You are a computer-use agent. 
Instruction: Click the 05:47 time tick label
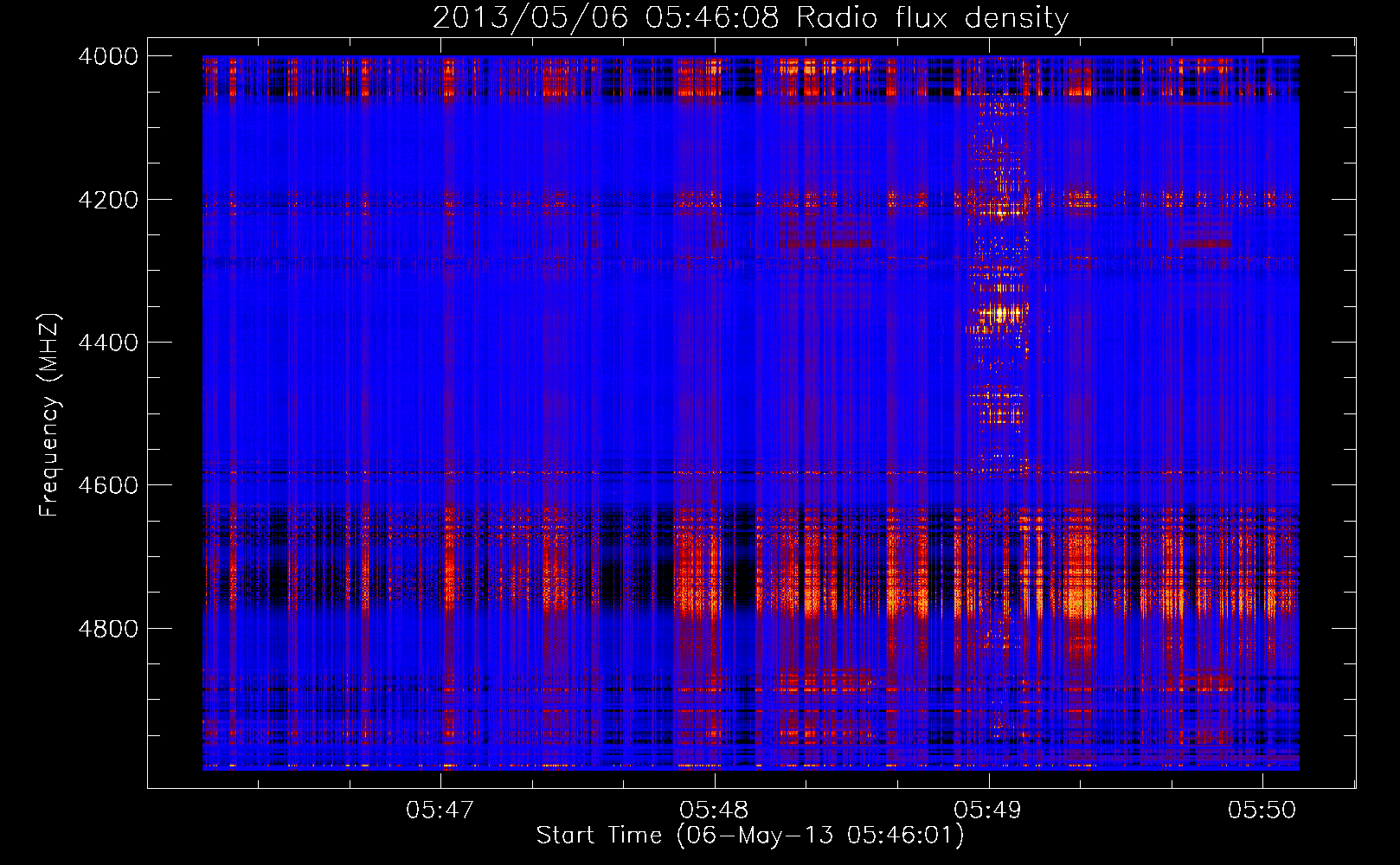coord(440,810)
